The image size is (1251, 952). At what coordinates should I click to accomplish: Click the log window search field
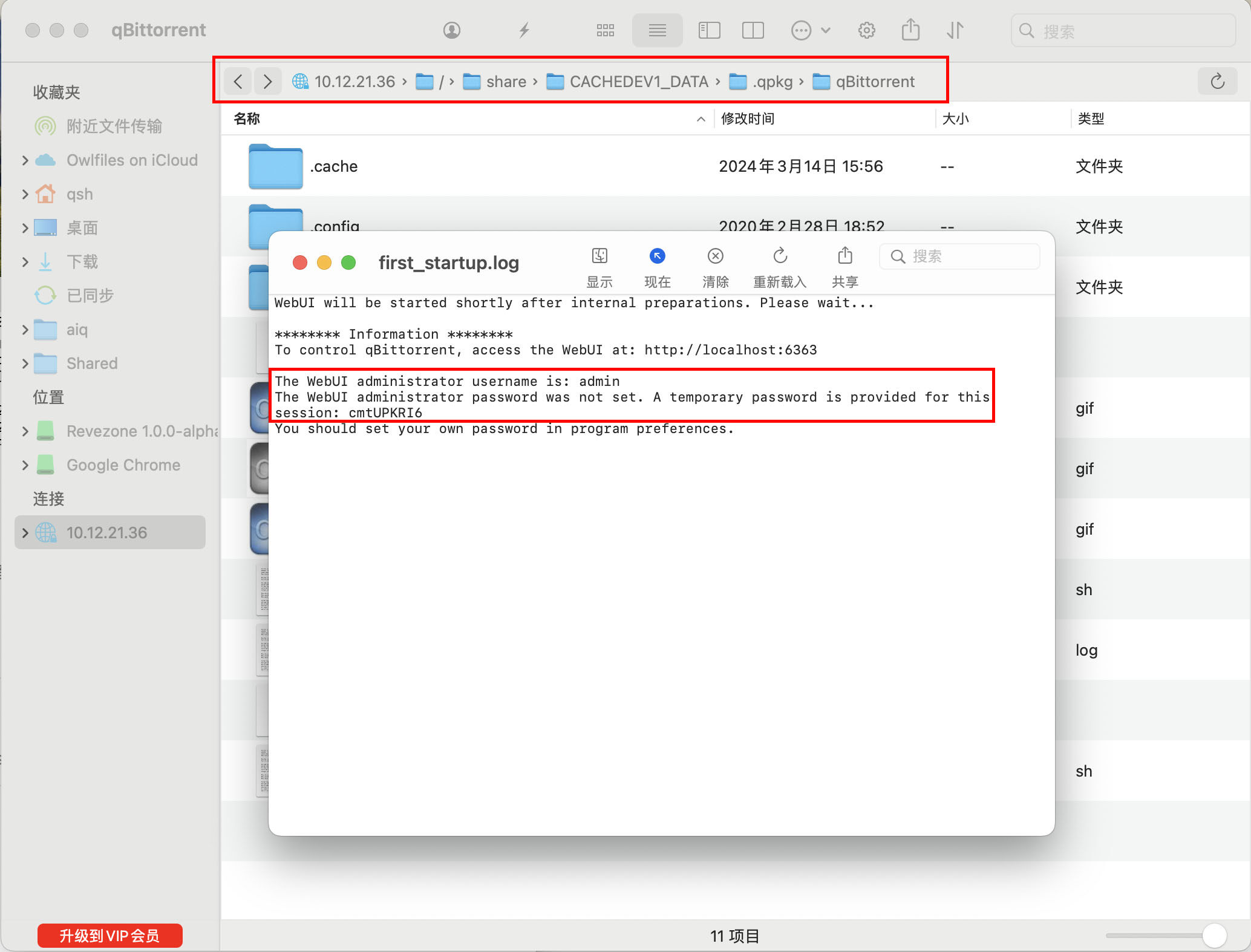(x=960, y=256)
